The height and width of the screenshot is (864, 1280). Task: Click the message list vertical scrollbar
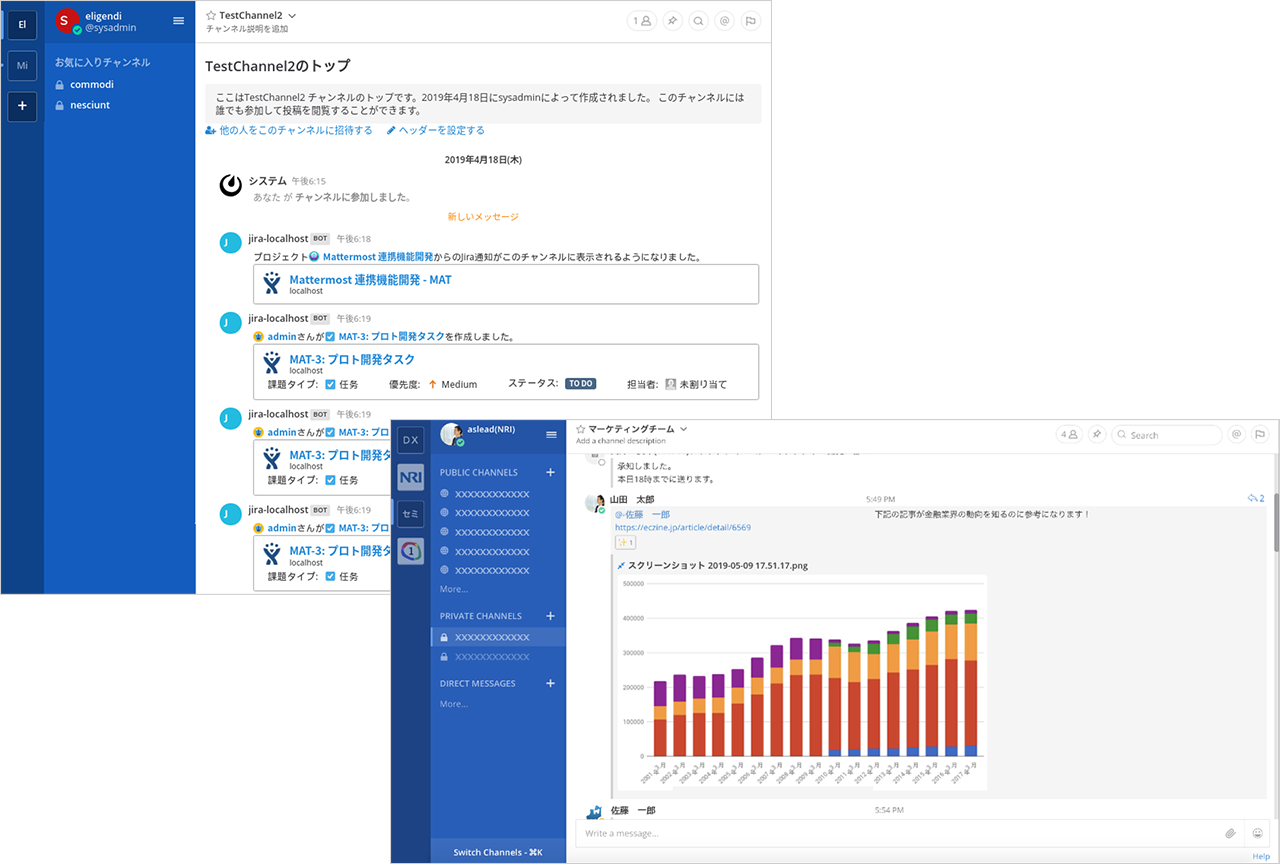pos(1275,530)
